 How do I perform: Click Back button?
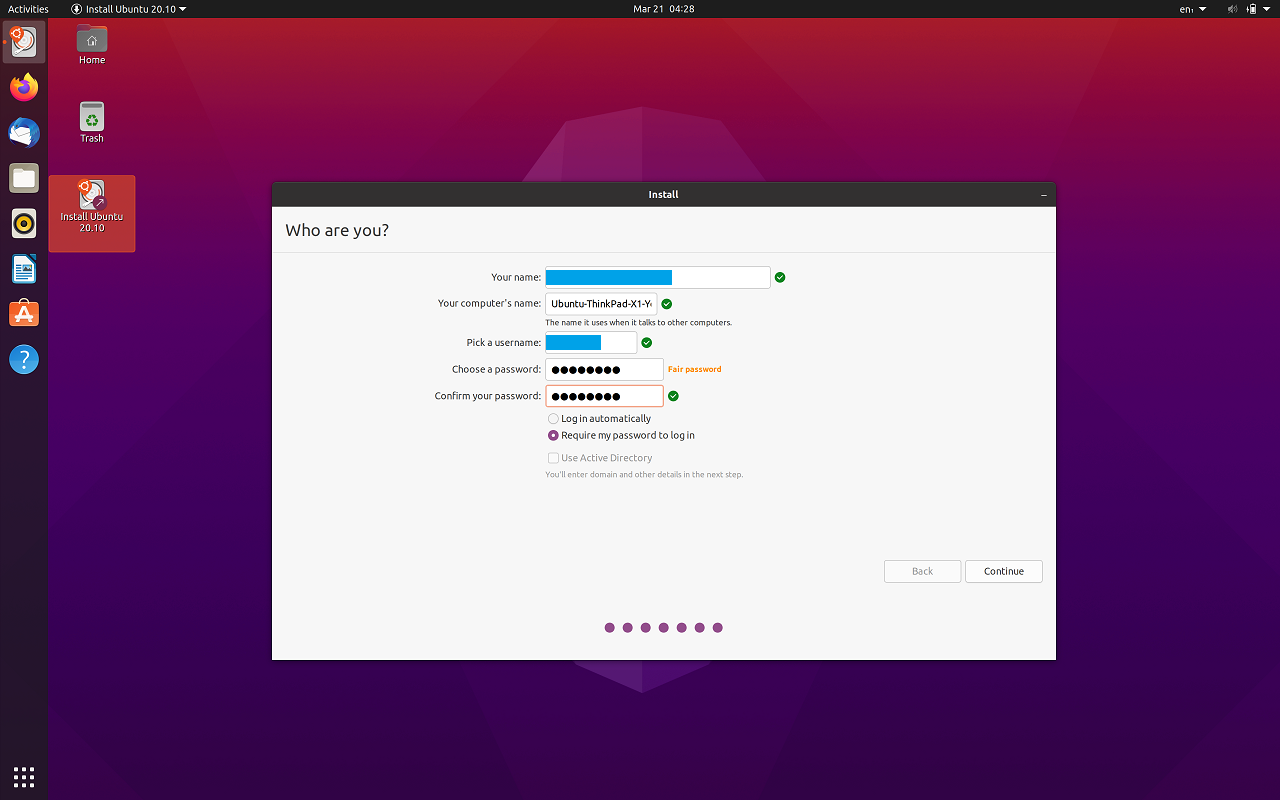tap(923, 571)
